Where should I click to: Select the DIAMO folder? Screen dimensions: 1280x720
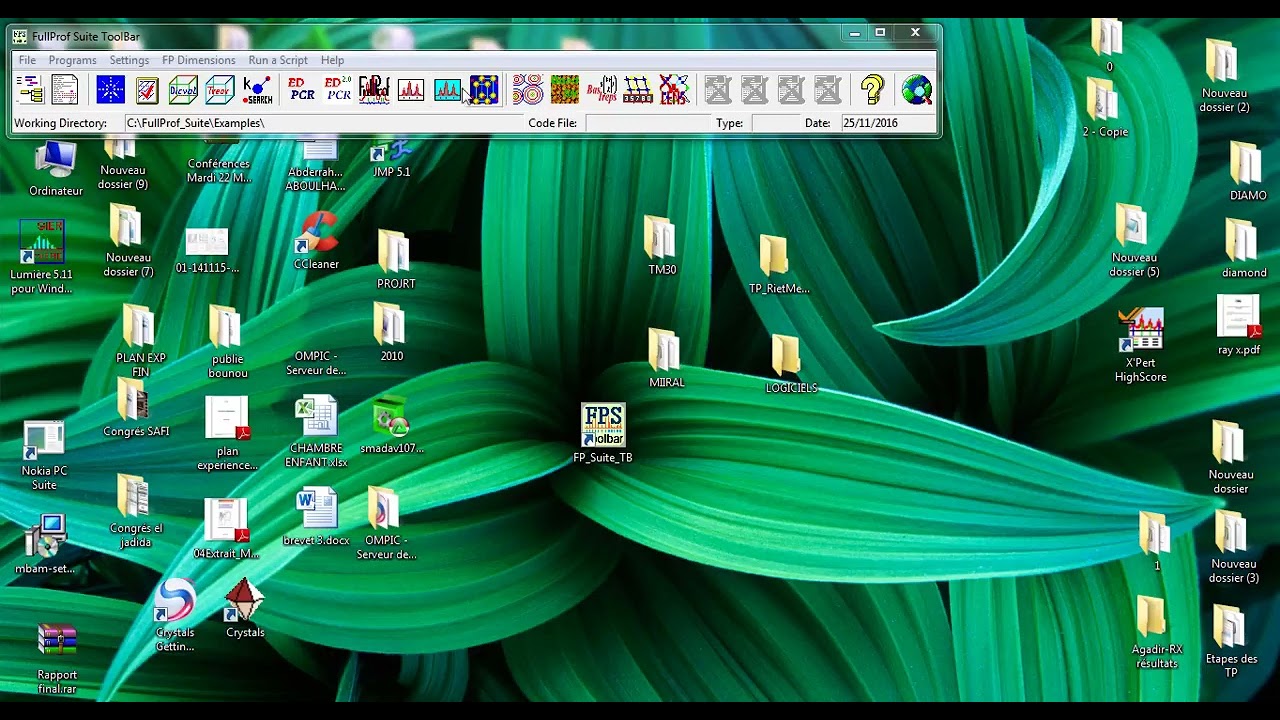tap(1247, 171)
